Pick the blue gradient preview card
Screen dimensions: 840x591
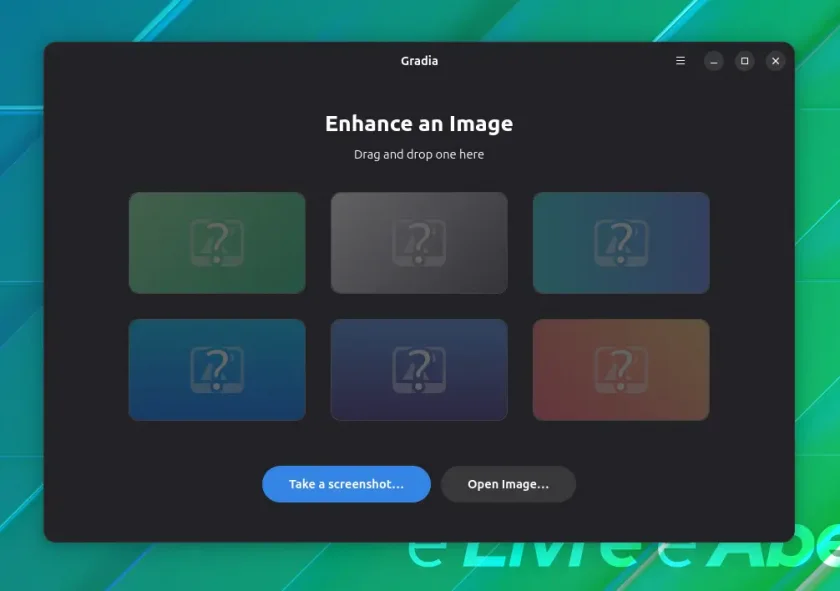[217, 370]
